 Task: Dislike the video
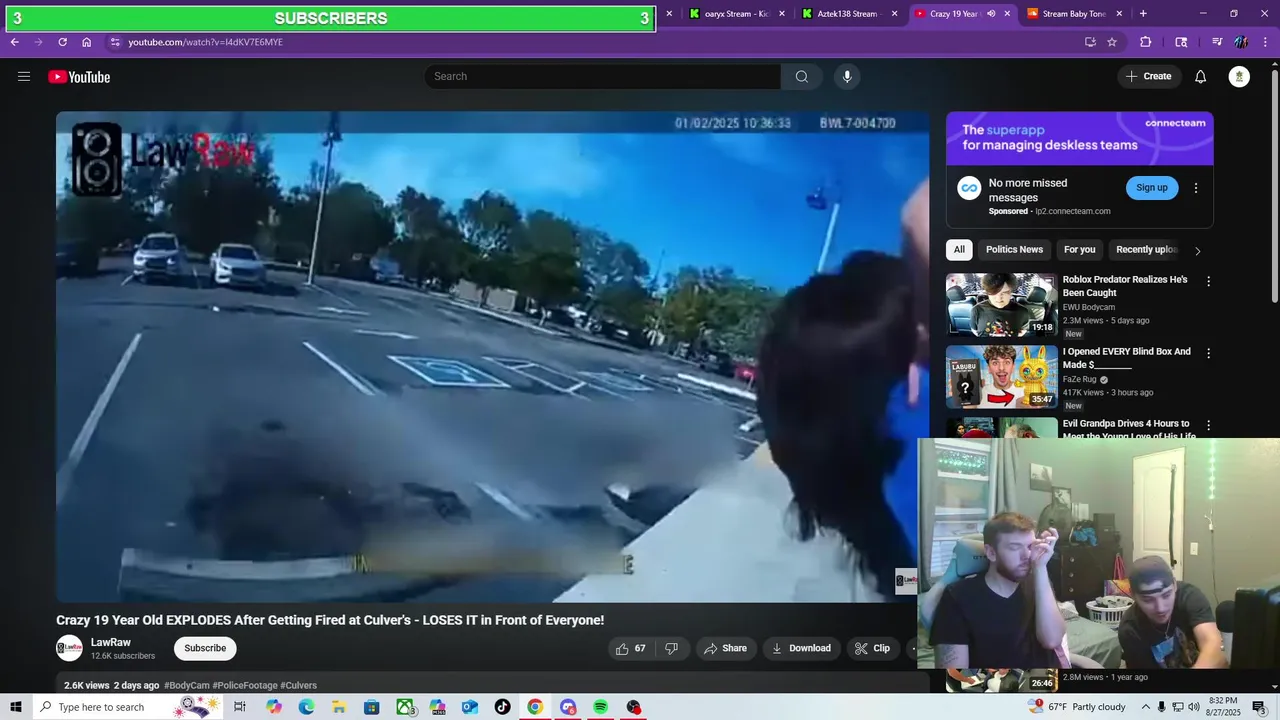(671, 648)
